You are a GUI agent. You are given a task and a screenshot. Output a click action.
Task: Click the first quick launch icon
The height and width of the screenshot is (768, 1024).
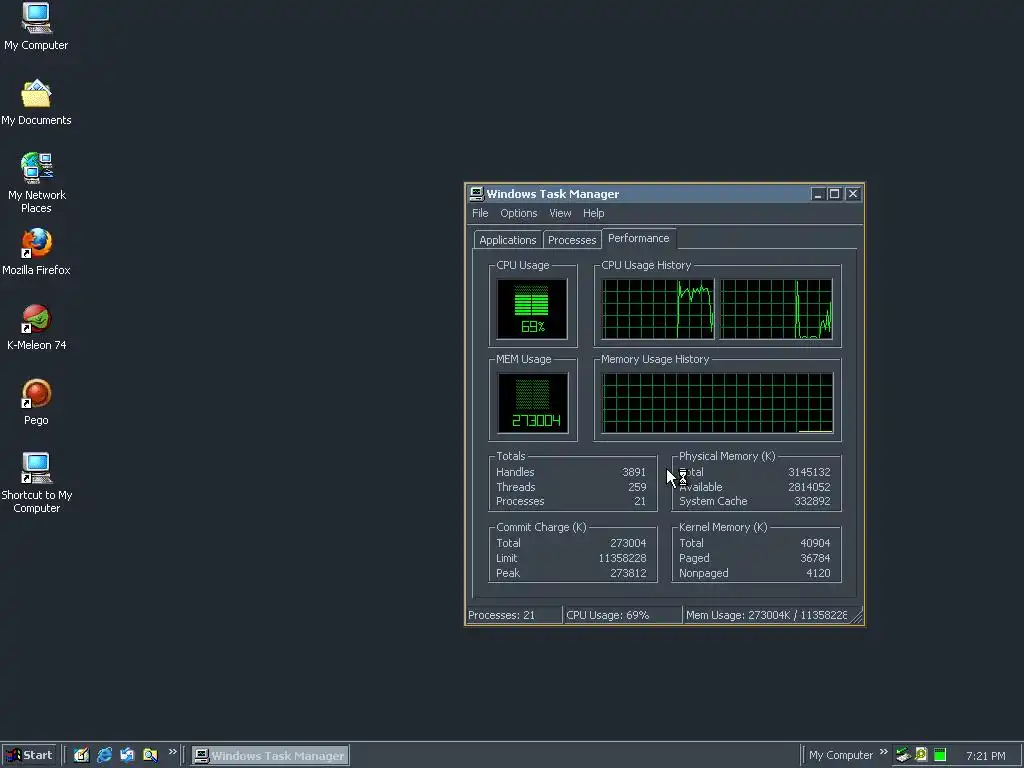point(81,755)
